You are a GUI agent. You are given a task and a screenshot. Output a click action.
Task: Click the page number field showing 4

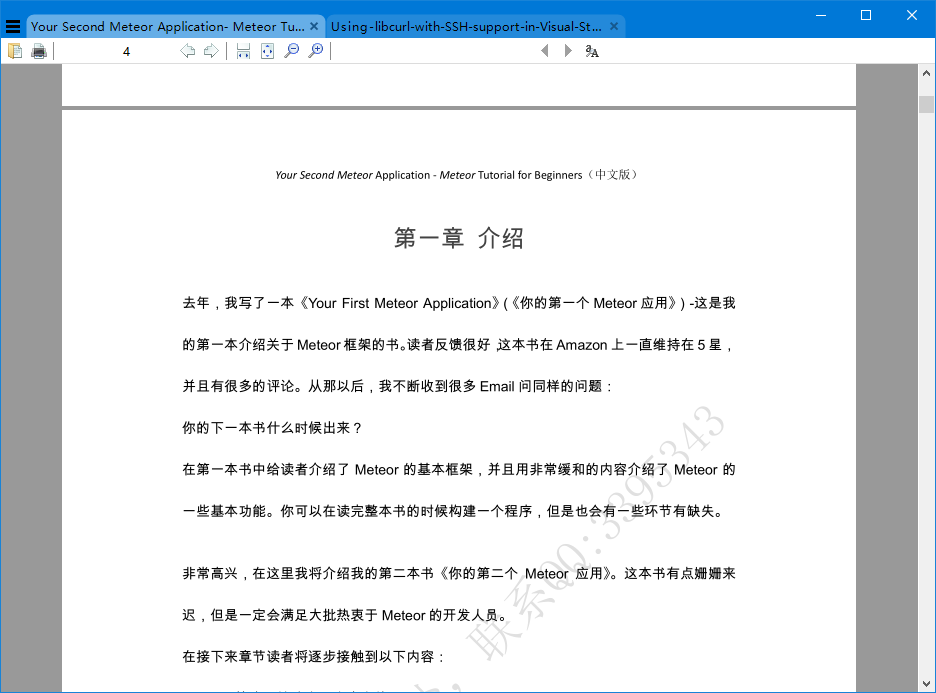[127, 51]
